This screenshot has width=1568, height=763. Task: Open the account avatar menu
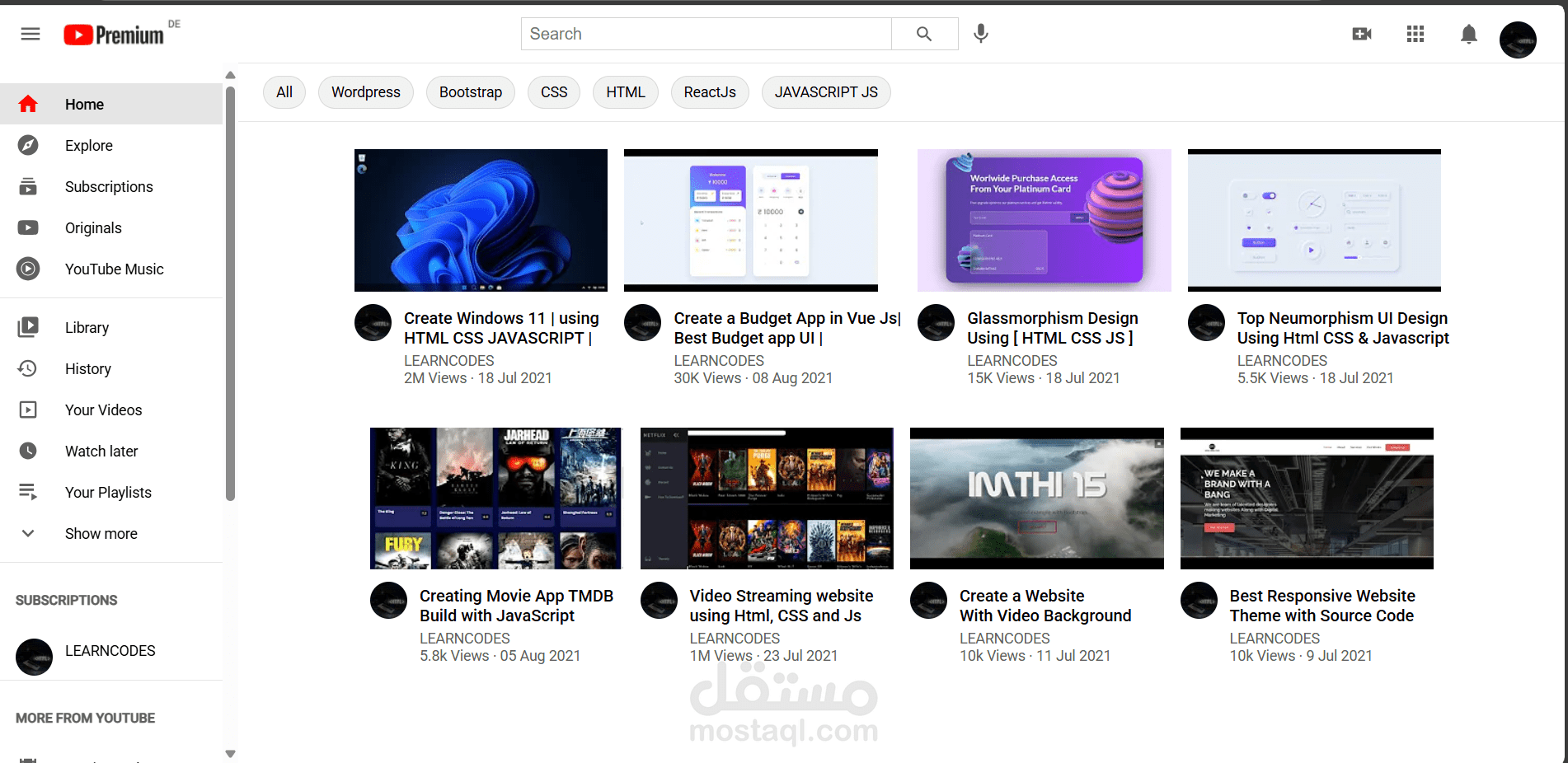[x=1518, y=40]
